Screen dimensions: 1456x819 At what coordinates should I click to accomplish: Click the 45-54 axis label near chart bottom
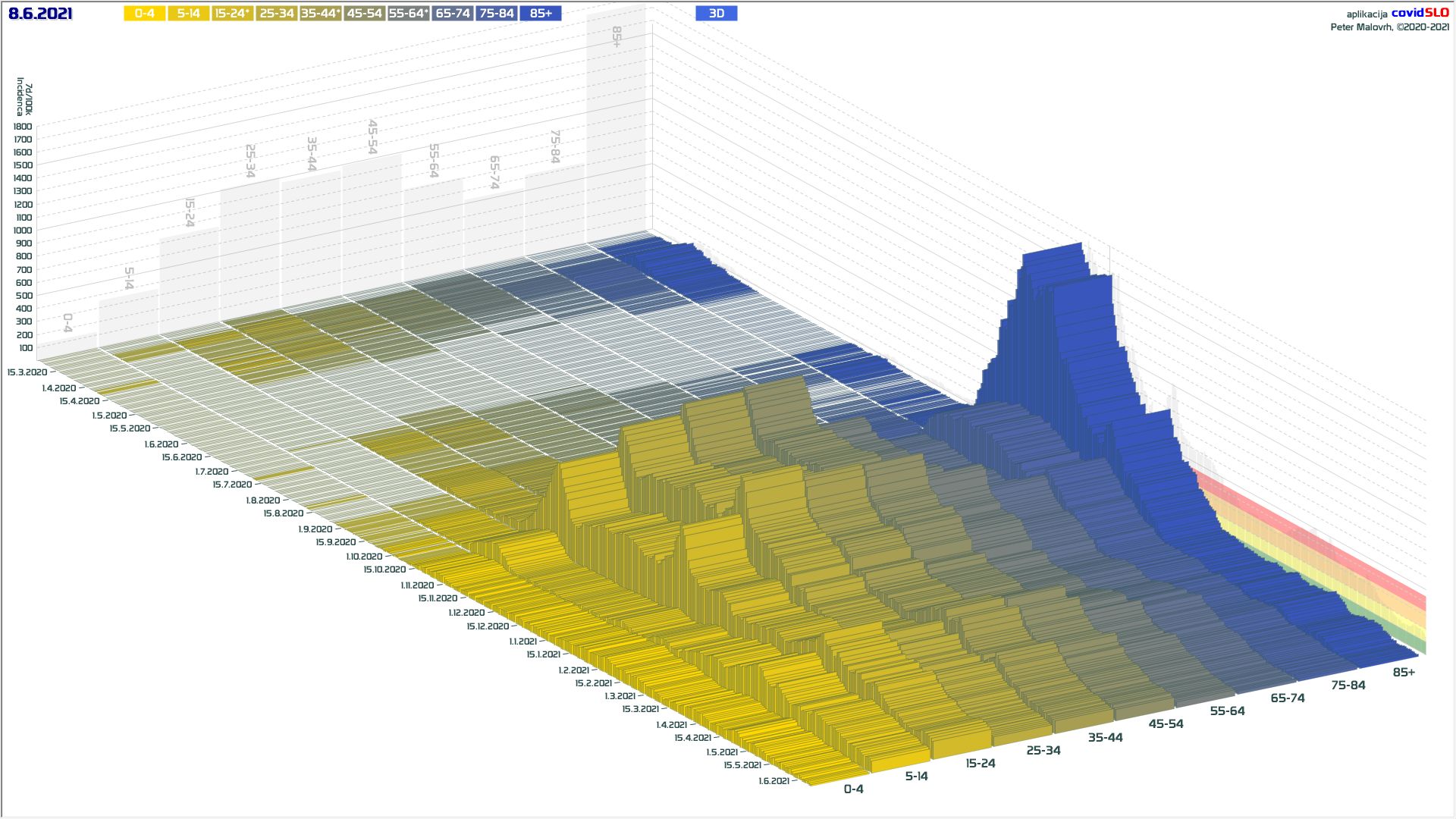pos(1166,724)
